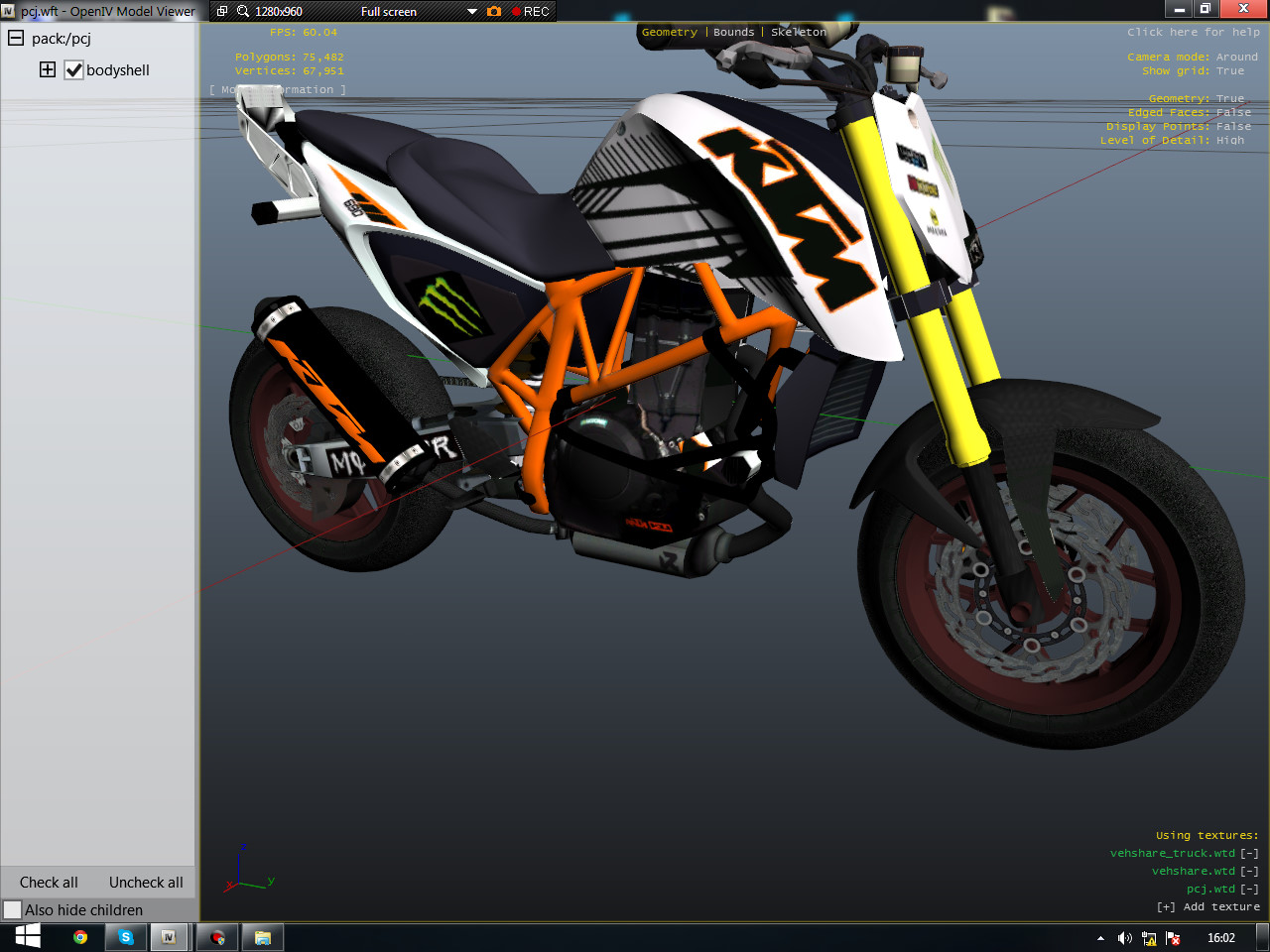Click the recorder region-select icon
The height and width of the screenshot is (952, 1270).
[x=222, y=11]
